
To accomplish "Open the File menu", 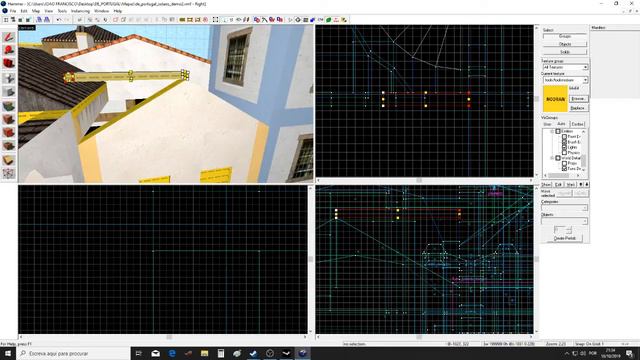I will [x=13, y=11].
